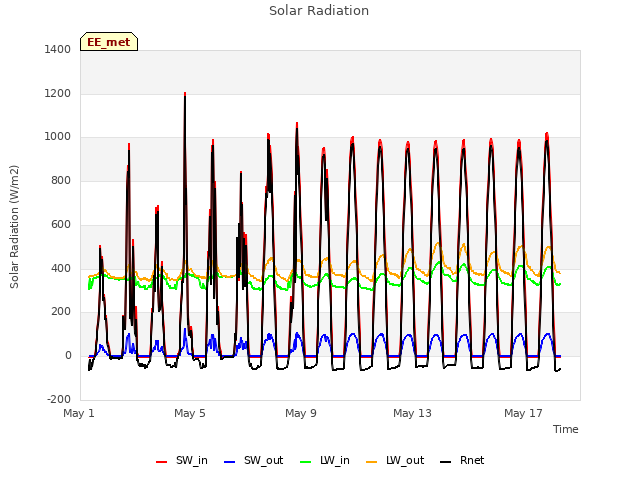Click the May 13 x-axis tick label
Image resolution: width=640 pixels, height=480 pixels.
tap(412, 413)
